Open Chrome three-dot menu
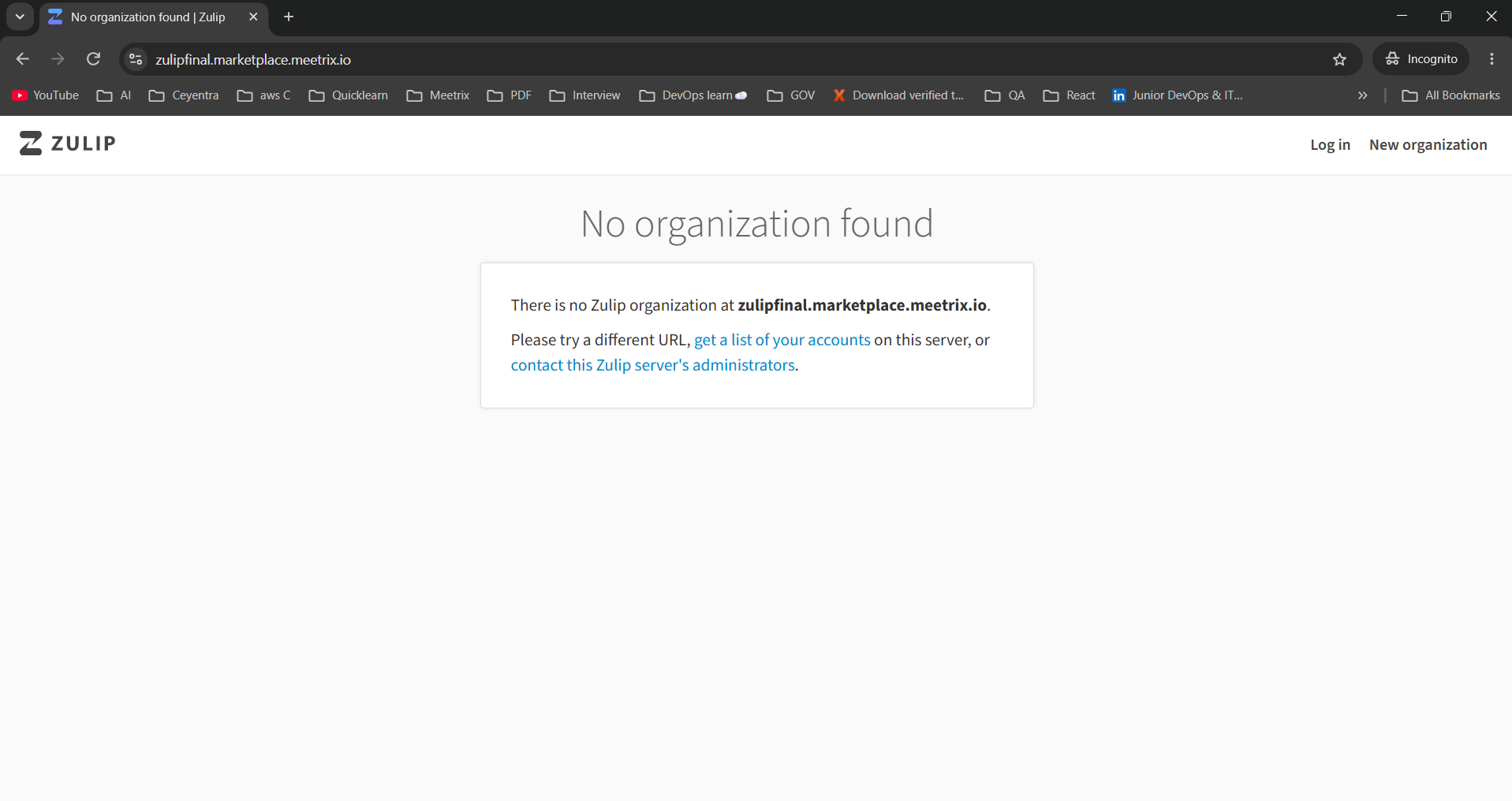 point(1491,59)
